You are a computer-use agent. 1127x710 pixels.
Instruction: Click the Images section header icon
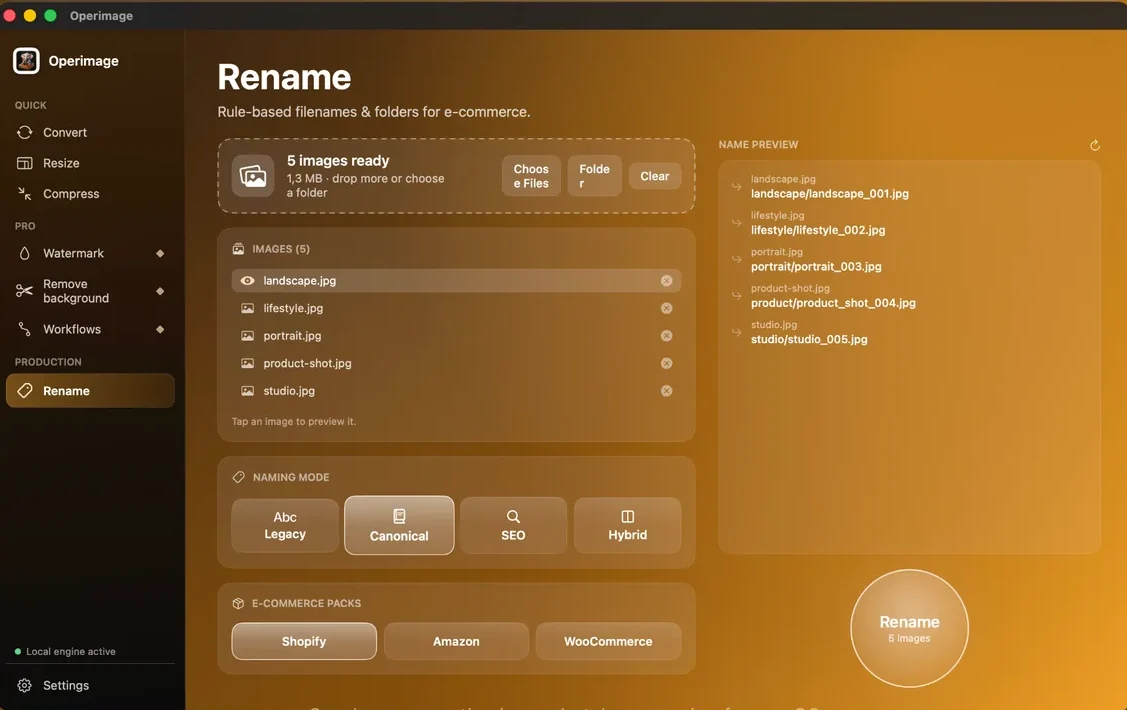[238, 249]
